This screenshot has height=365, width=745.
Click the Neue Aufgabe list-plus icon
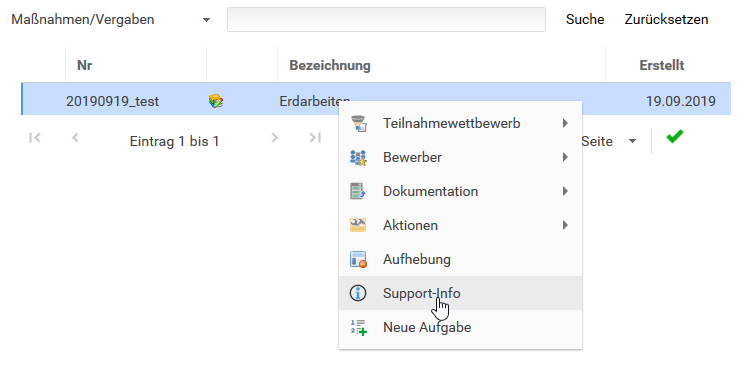pyautogui.click(x=358, y=327)
